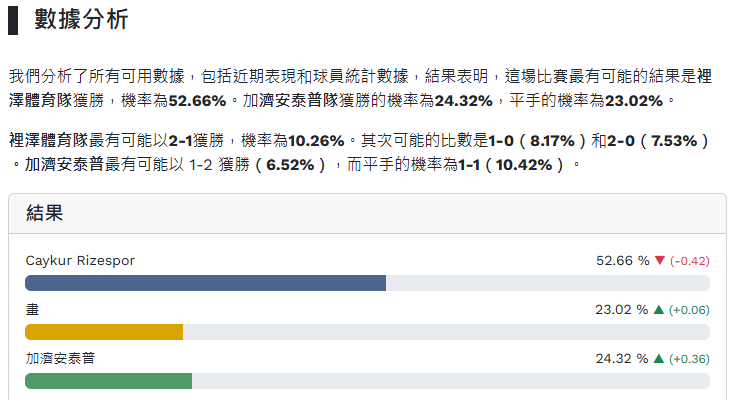Click the blue Caykur Rizespor probability bar
This screenshot has height=400, width=737.
tap(205, 283)
